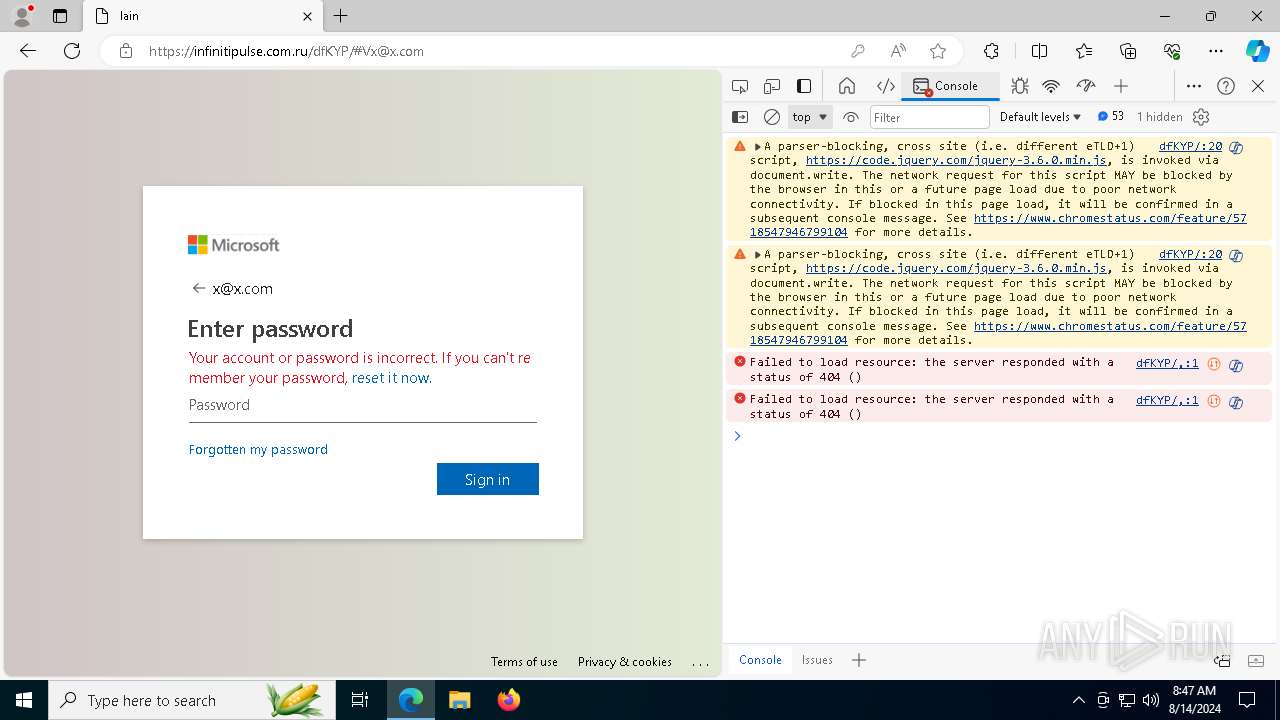Expand the second parser-blocking warning message

[758, 254]
